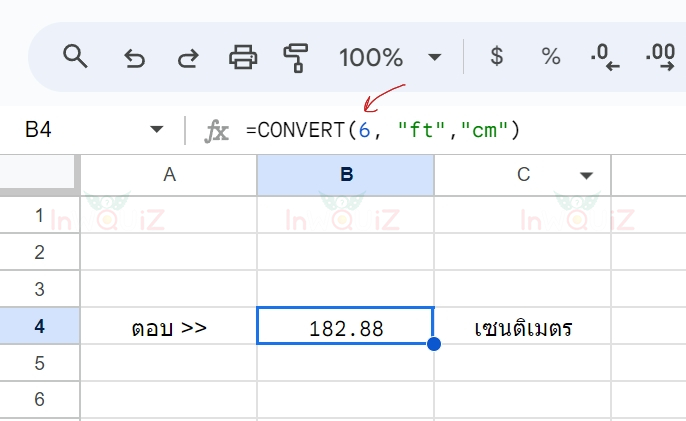This screenshot has height=421, width=686.
Task: Select row 3 header
Action: point(40,289)
